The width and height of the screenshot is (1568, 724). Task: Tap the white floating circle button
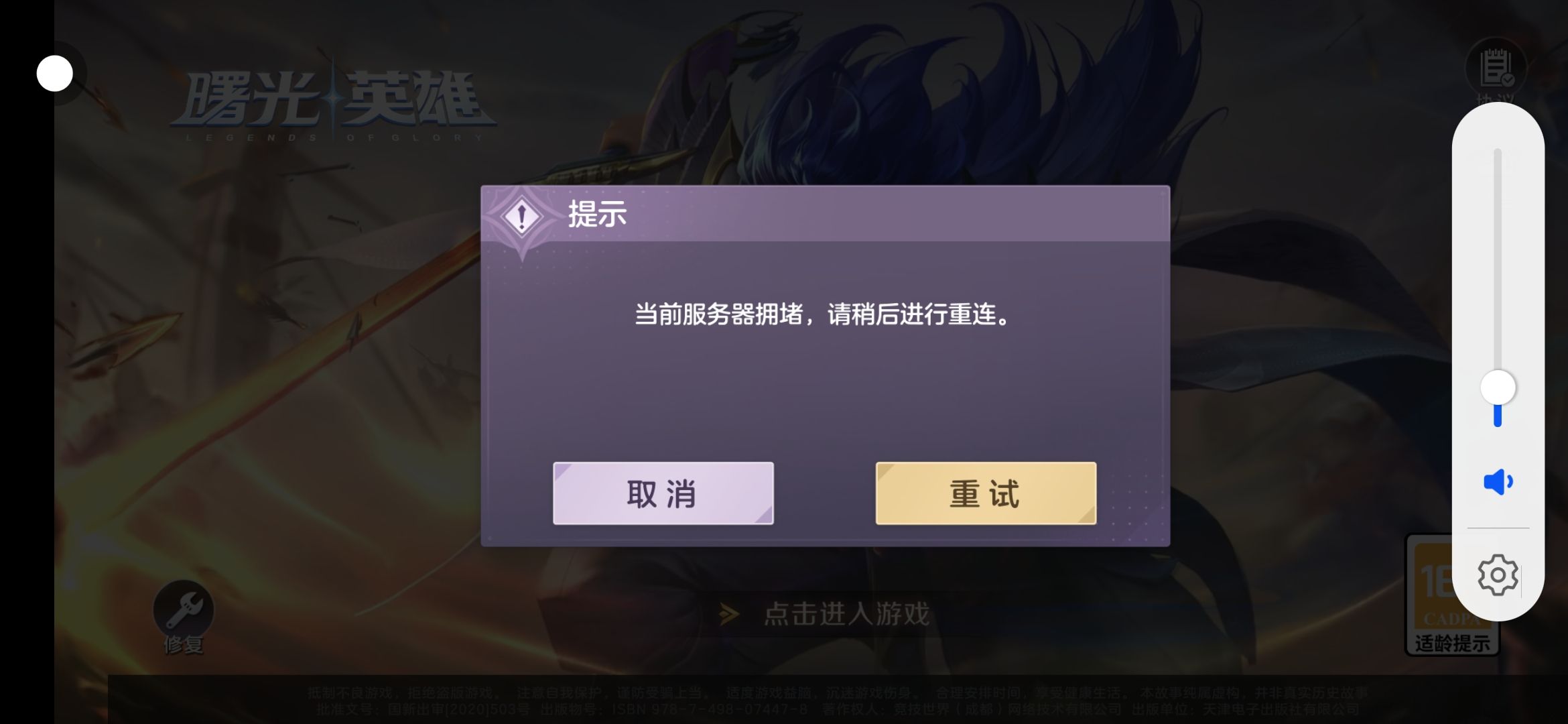tap(54, 73)
